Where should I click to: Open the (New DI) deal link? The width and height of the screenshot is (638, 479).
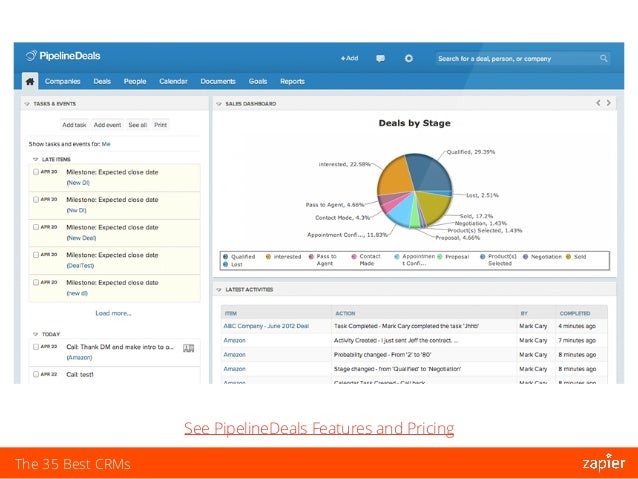click(x=78, y=183)
